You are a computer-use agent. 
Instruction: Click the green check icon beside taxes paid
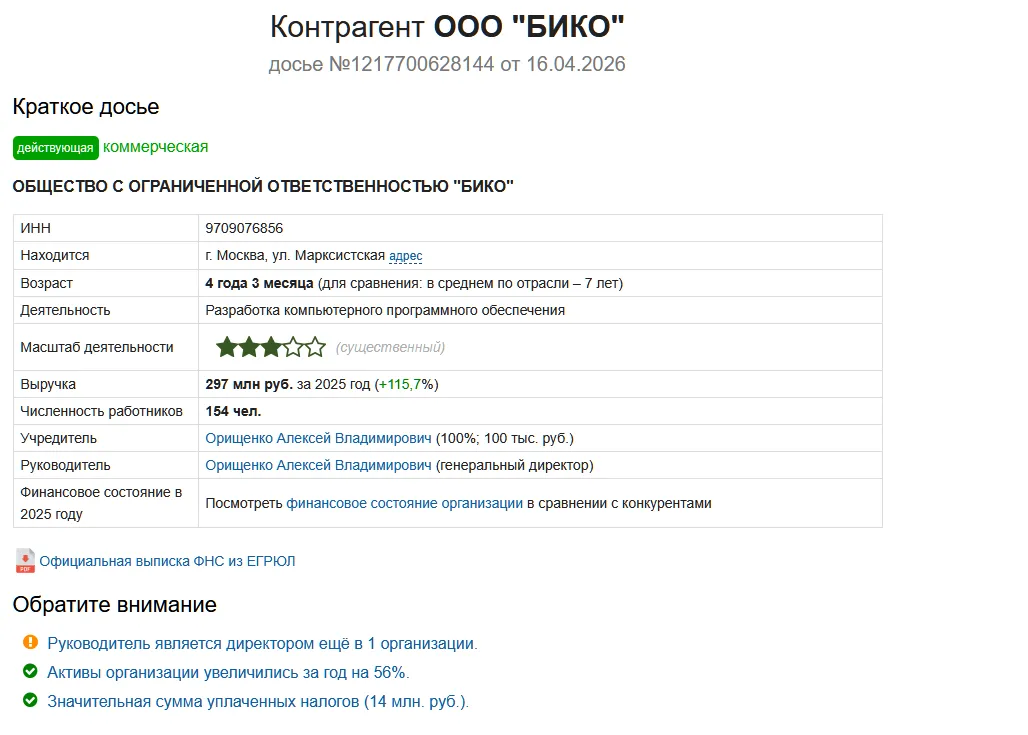click(30, 700)
